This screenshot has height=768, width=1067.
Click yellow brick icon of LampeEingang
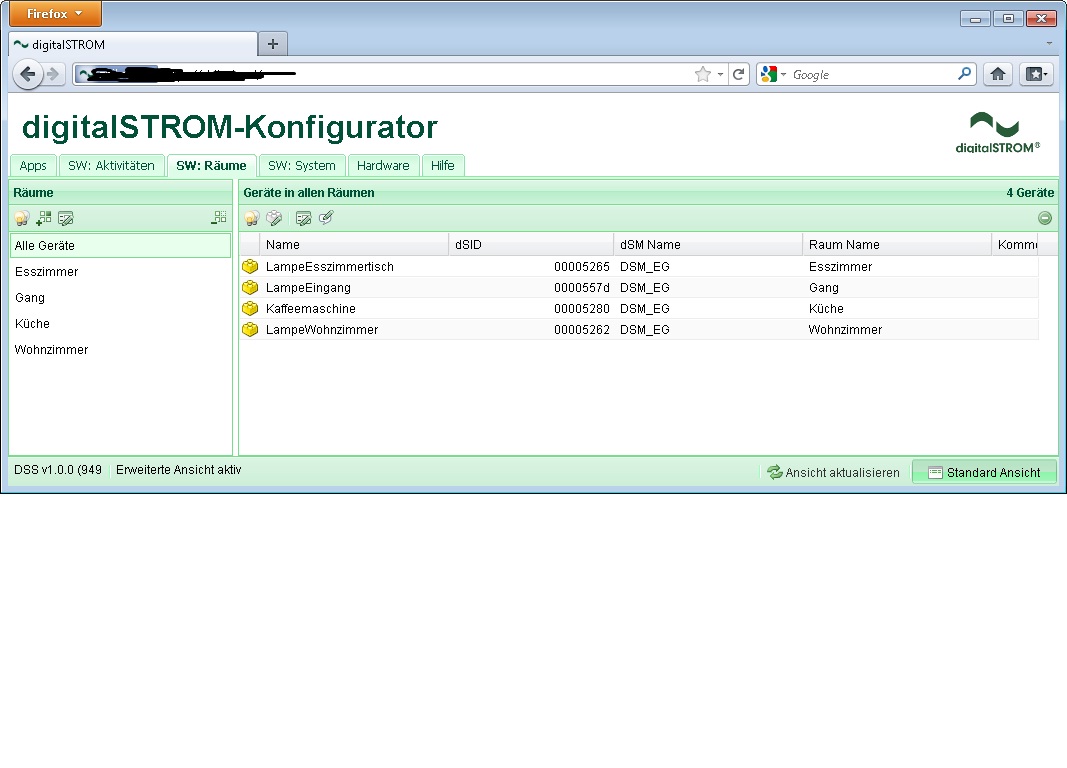click(x=250, y=287)
